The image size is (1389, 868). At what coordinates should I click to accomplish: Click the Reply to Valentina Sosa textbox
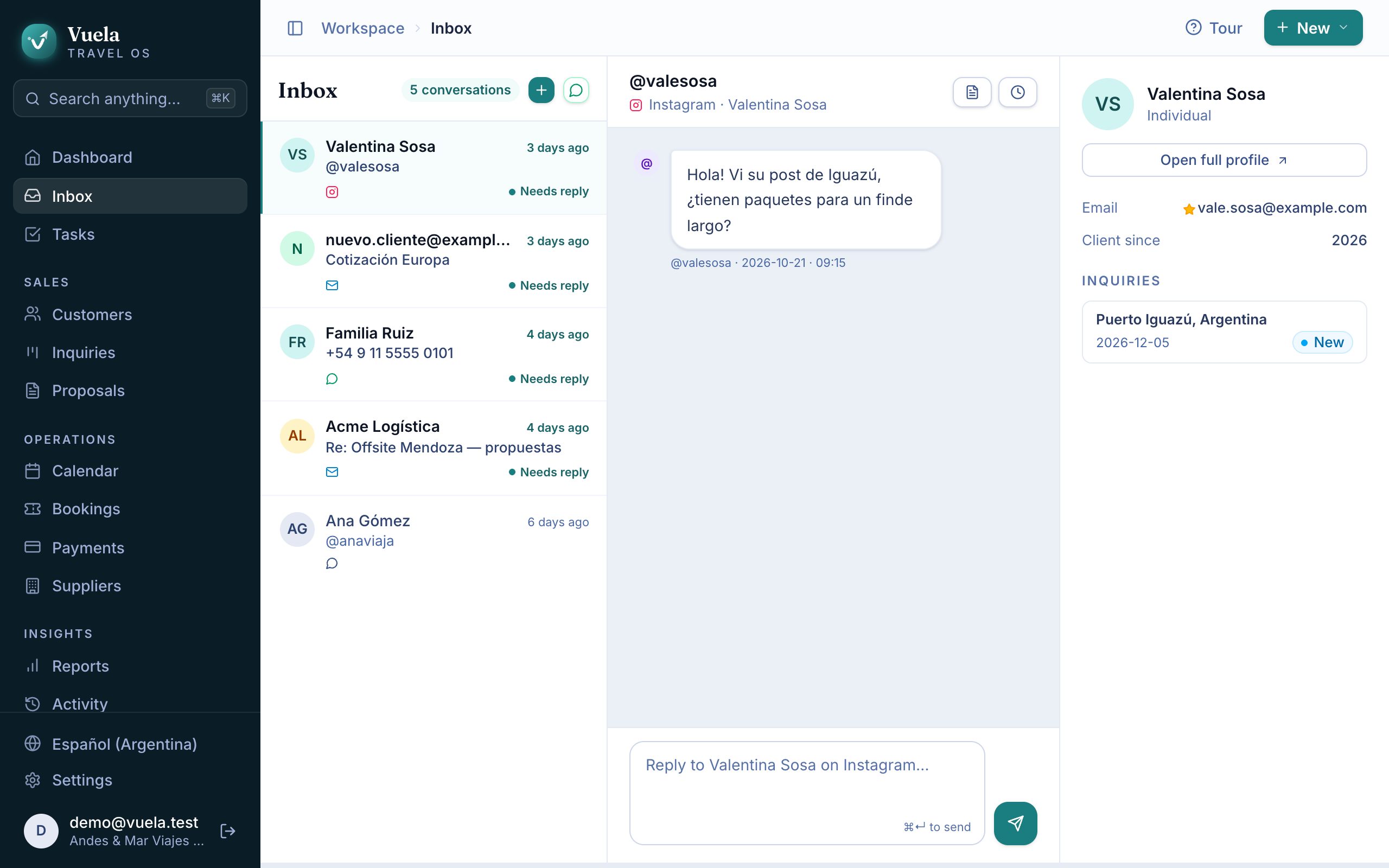[807, 793]
